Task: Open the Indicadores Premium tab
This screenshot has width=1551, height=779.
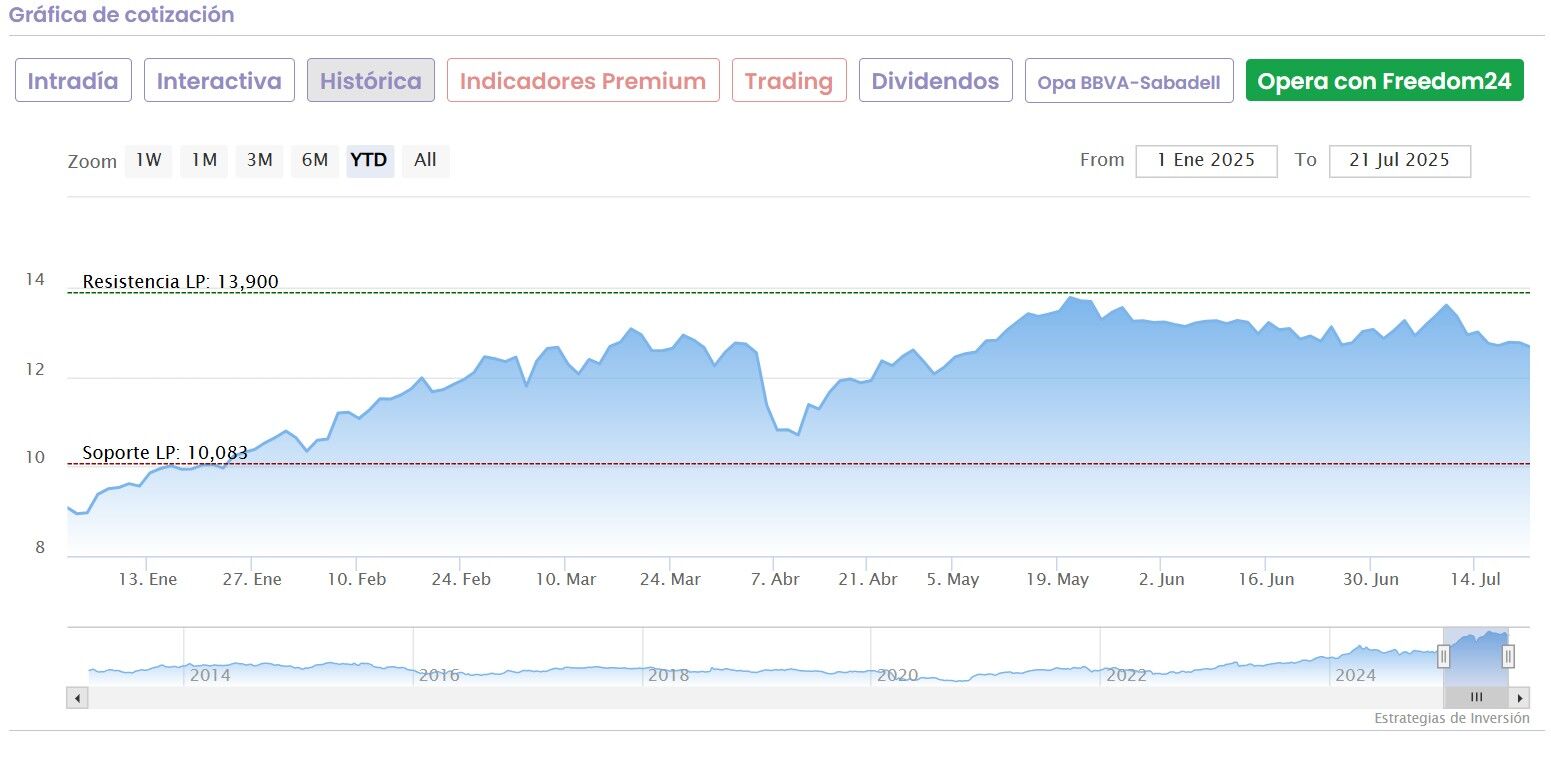Action: point(583,81)
